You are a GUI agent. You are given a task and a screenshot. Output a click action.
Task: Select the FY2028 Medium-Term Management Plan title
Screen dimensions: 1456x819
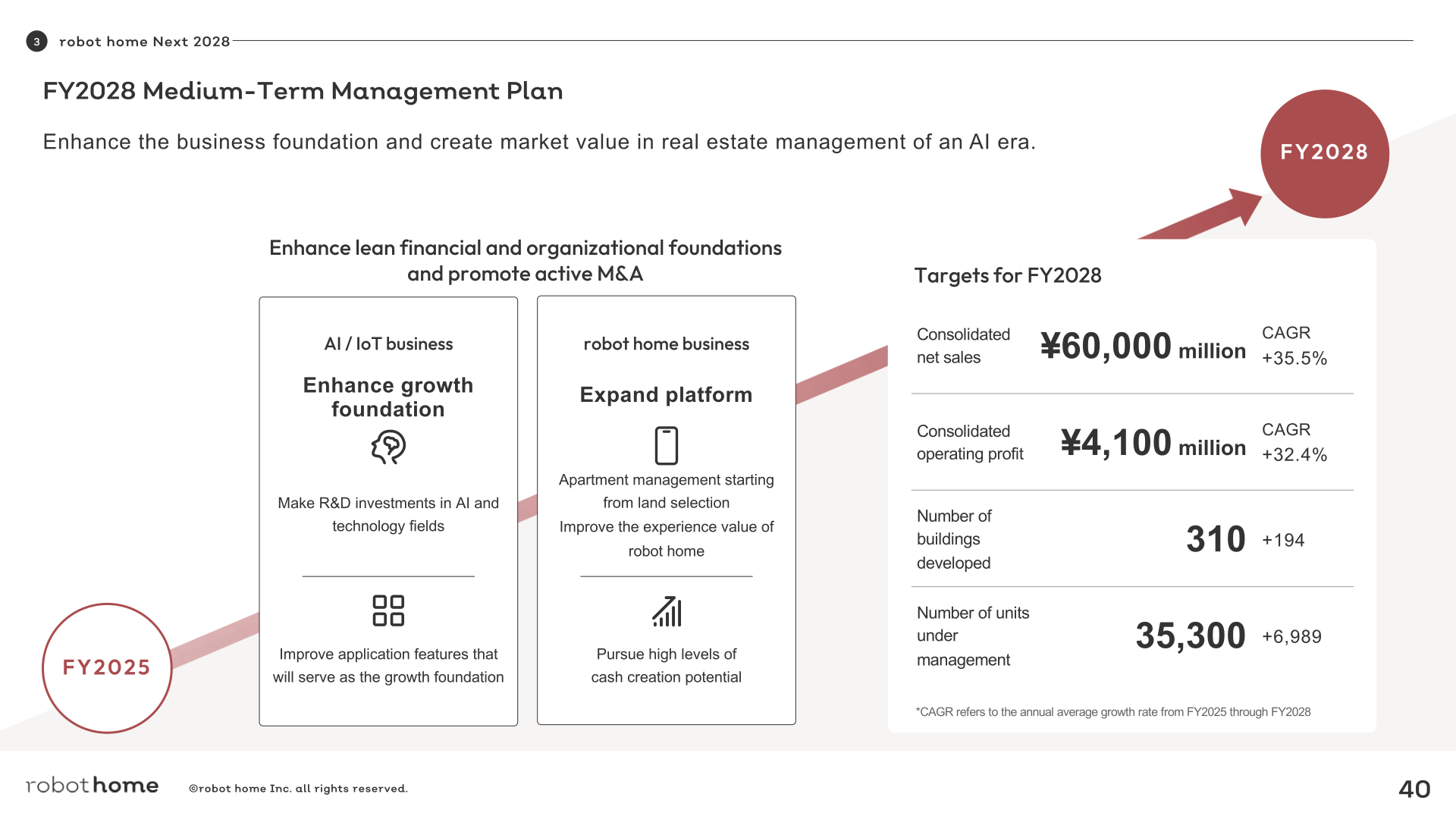click(x=303, y=91)
